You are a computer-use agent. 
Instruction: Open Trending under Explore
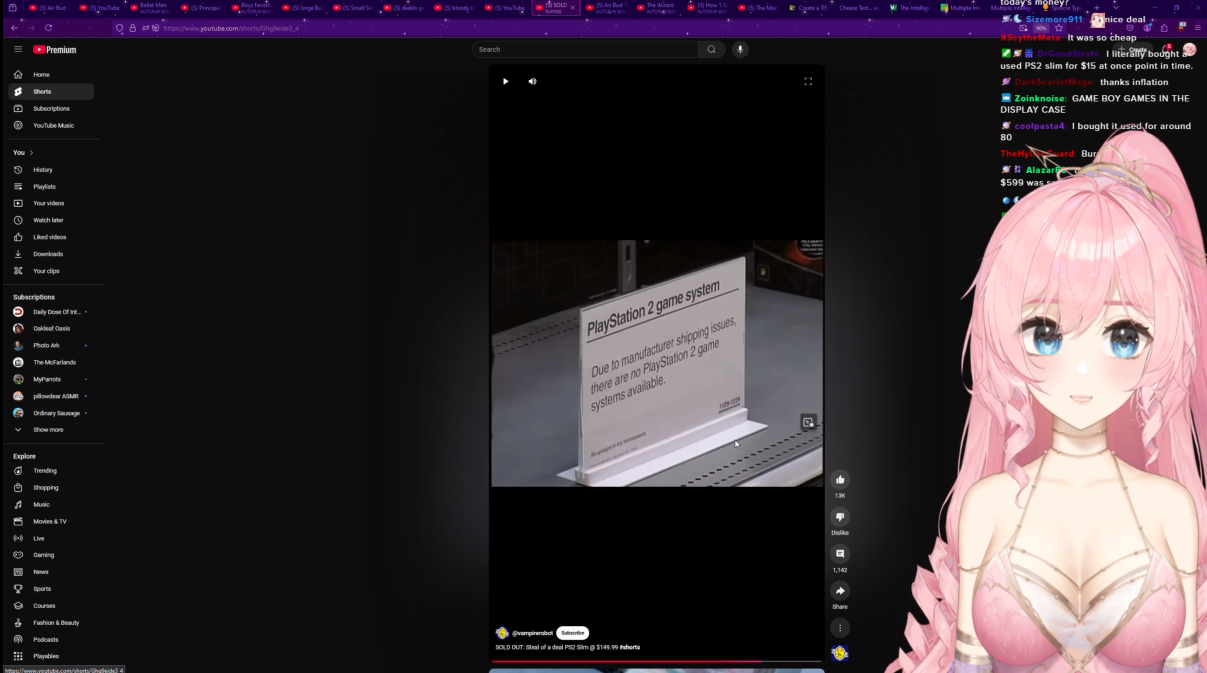[x=51, y=471]
